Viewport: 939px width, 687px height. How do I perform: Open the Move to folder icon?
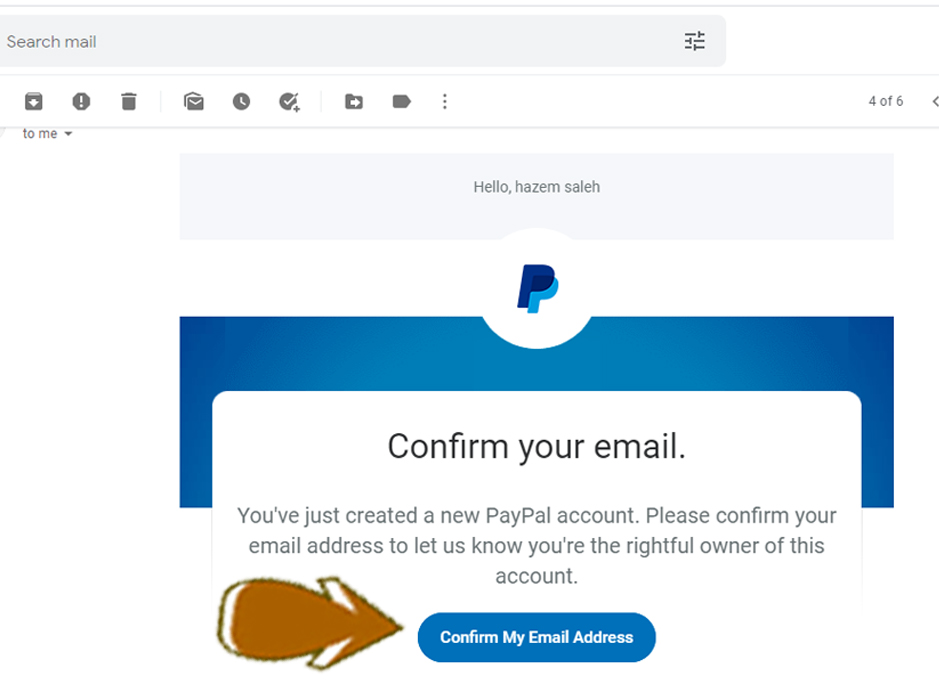click(354, 101)
